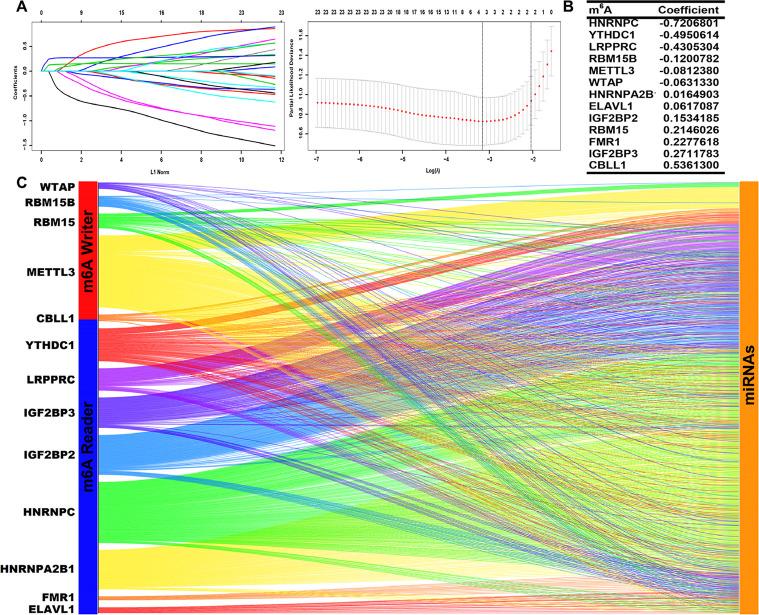Click the blue m6A Reader bar

88,466
